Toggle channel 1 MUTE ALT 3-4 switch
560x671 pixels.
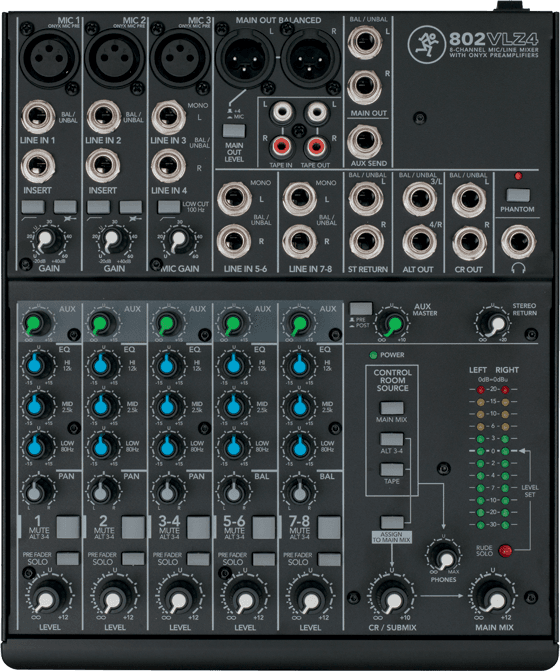point(68,526)
